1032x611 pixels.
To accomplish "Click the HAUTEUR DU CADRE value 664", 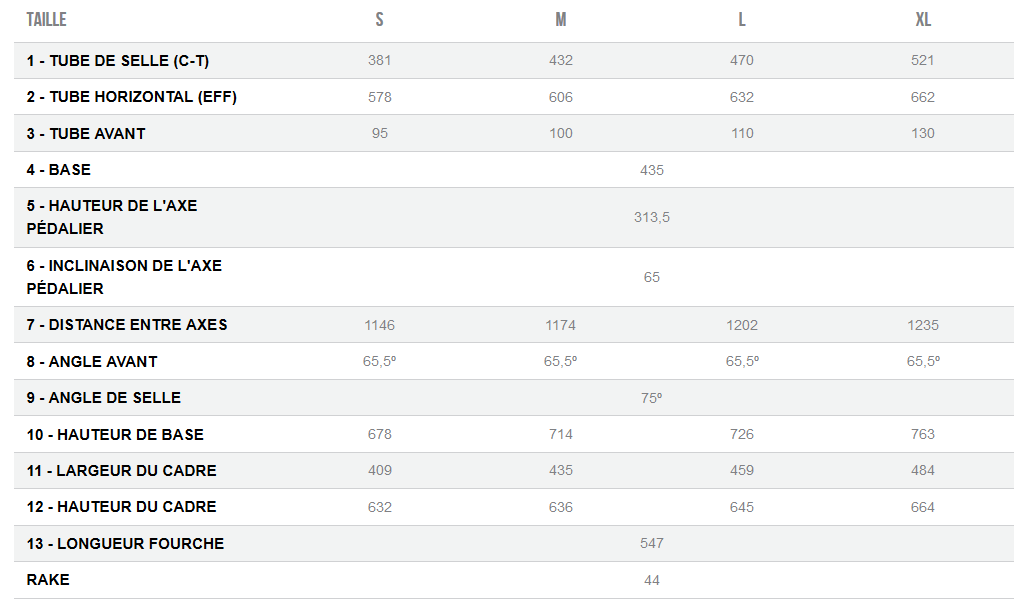I will click(923, 507).
